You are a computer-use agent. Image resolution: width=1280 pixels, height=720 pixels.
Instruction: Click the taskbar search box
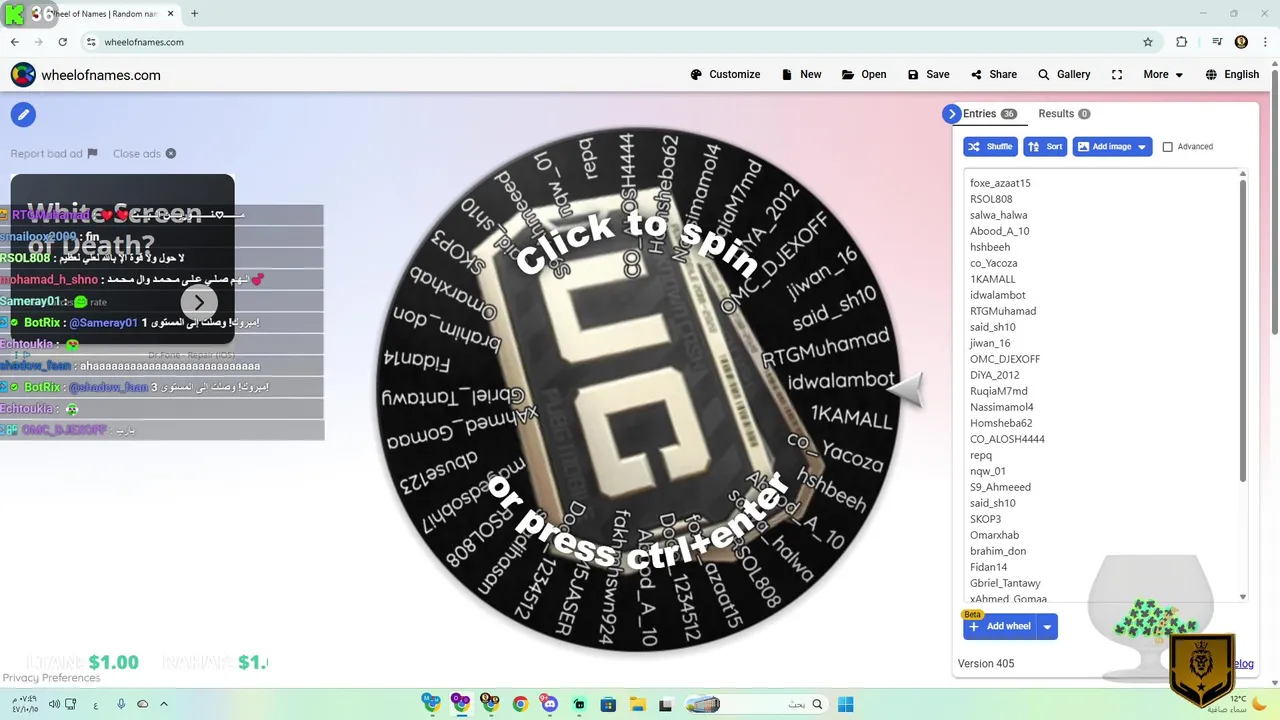click(x=756, y=704)
